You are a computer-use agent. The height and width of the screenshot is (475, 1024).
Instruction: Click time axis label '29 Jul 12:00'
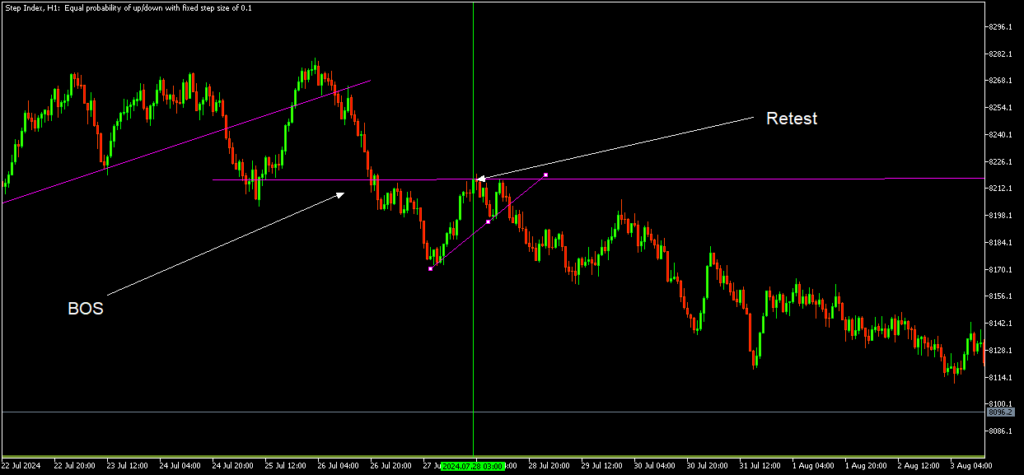pos(603,467)
